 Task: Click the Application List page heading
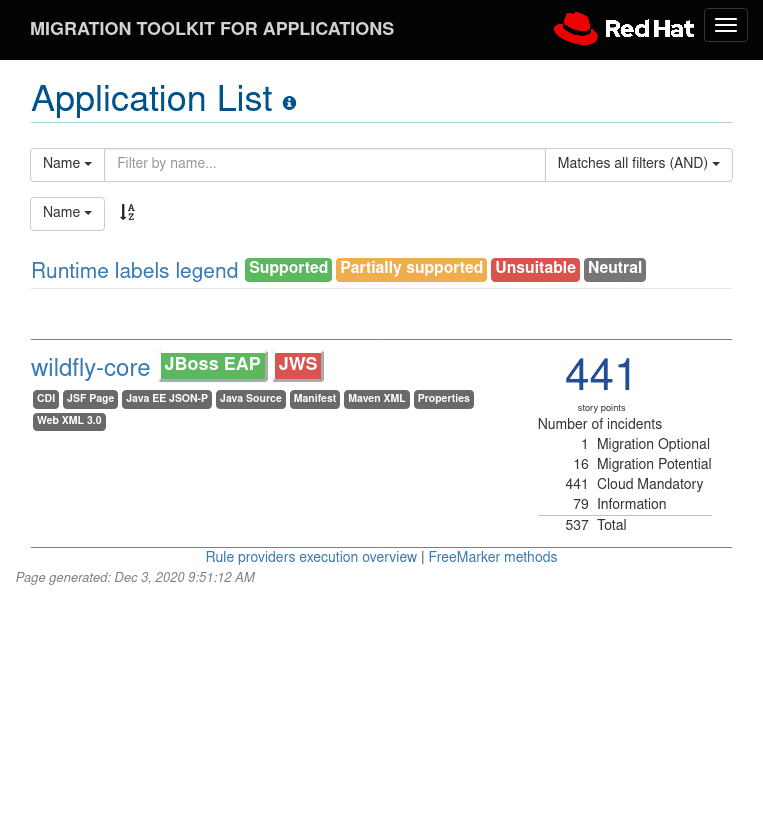click(x=152, y=99)
